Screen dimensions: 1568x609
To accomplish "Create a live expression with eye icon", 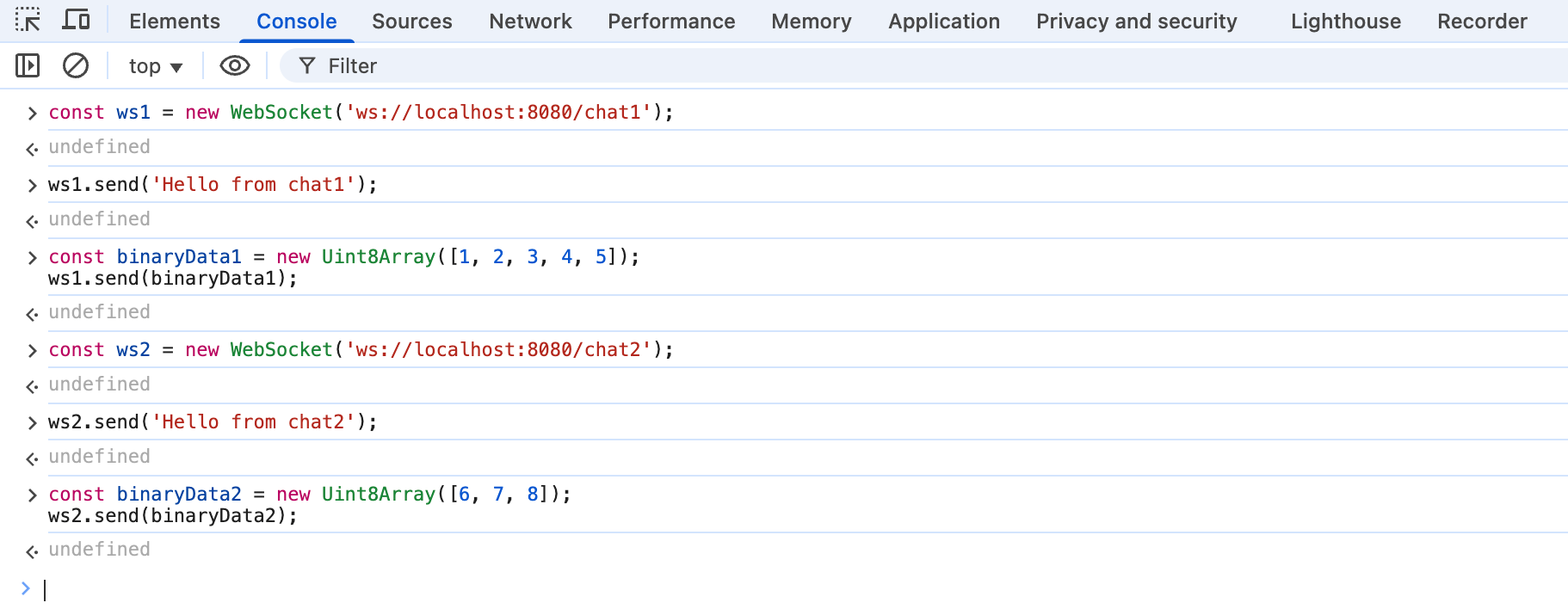I will (234, 65).
